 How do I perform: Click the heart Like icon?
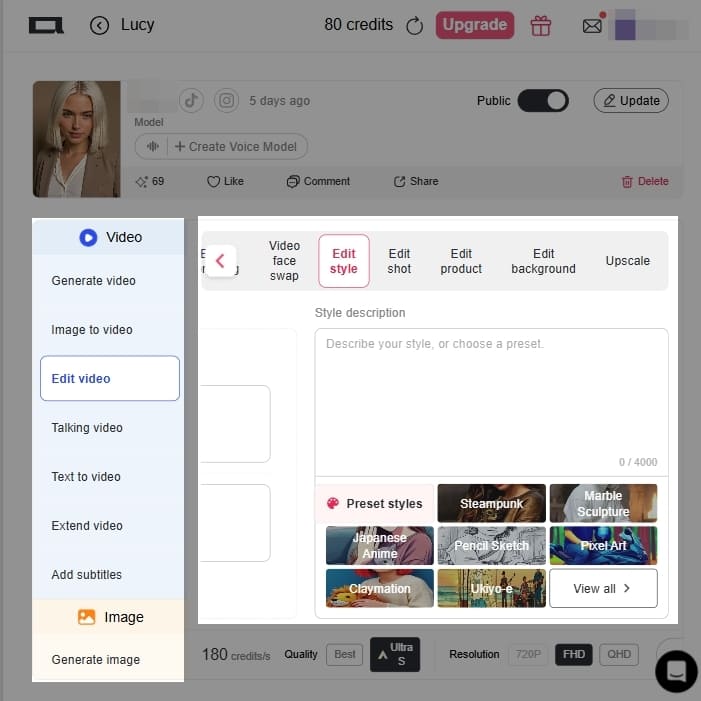pyautogui.click(x=213, y=182)
